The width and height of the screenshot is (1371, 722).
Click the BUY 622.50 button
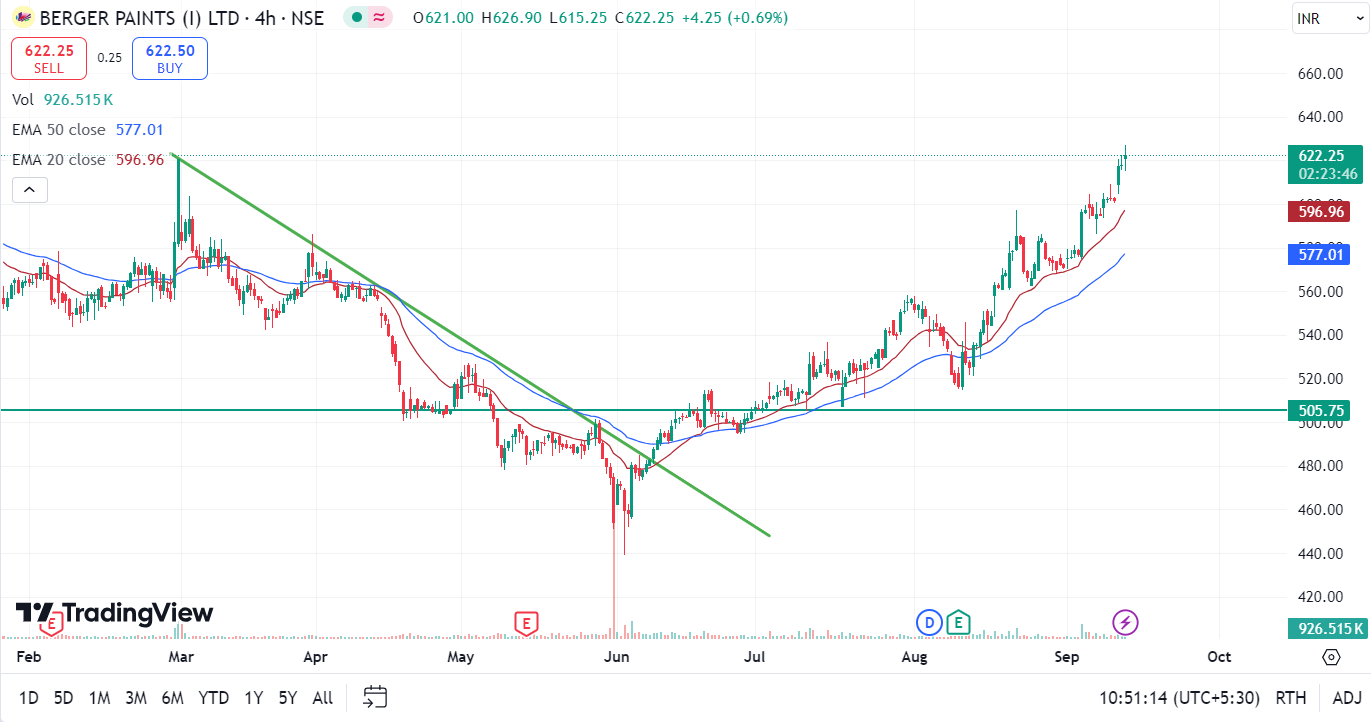pos(170,58)
